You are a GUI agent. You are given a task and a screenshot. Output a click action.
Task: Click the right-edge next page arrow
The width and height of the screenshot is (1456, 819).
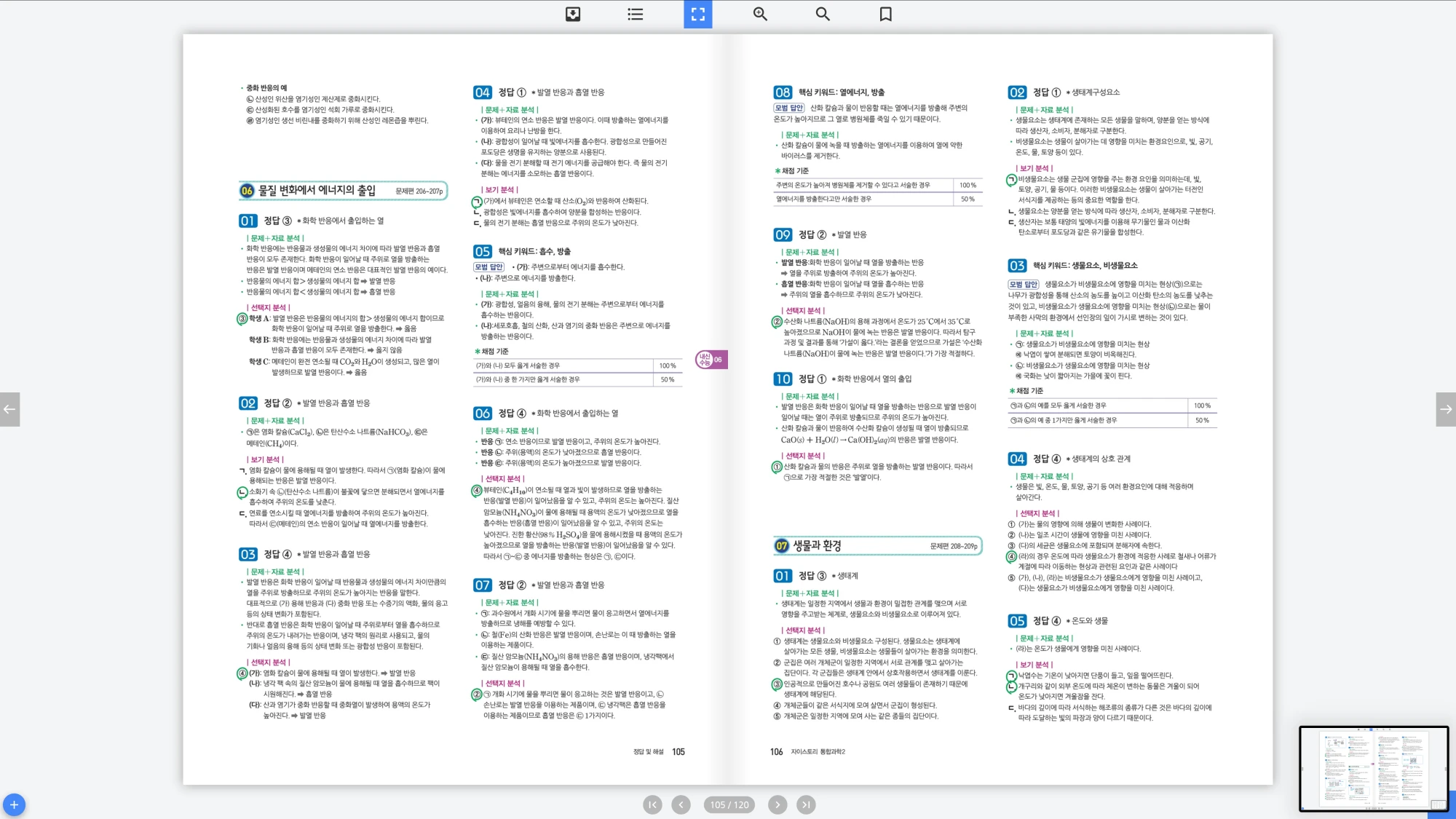pyautogui.click(x=1446, y=409)
